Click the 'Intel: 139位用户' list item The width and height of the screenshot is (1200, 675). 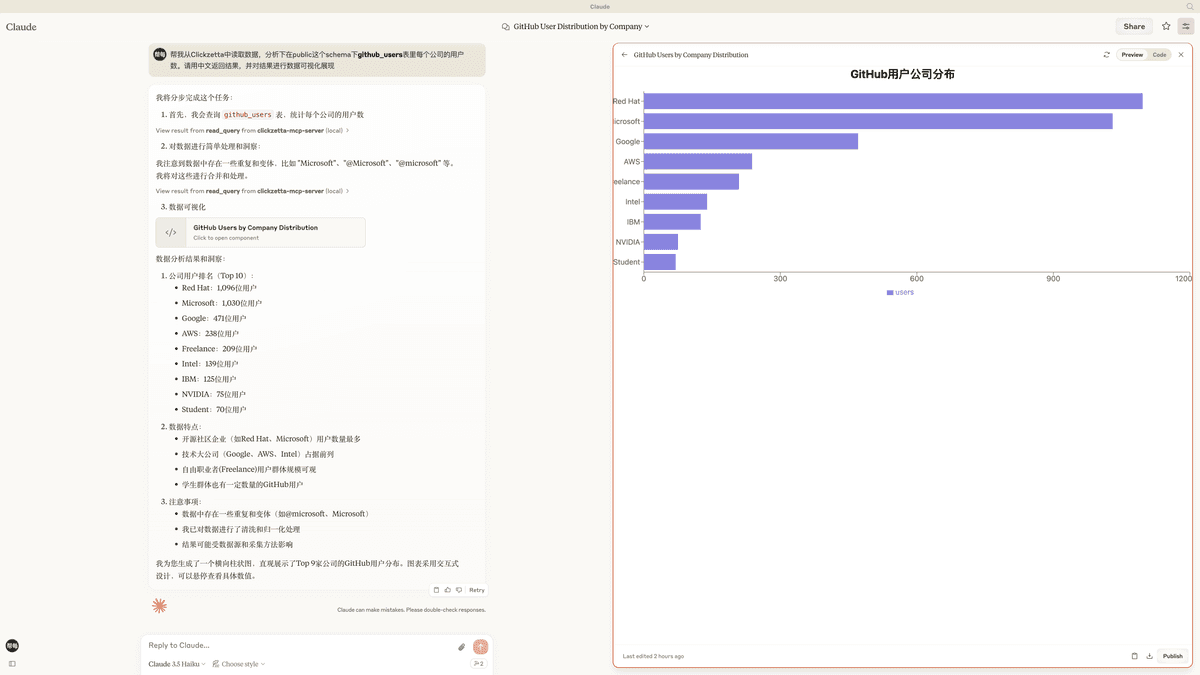tap(209, 364)
